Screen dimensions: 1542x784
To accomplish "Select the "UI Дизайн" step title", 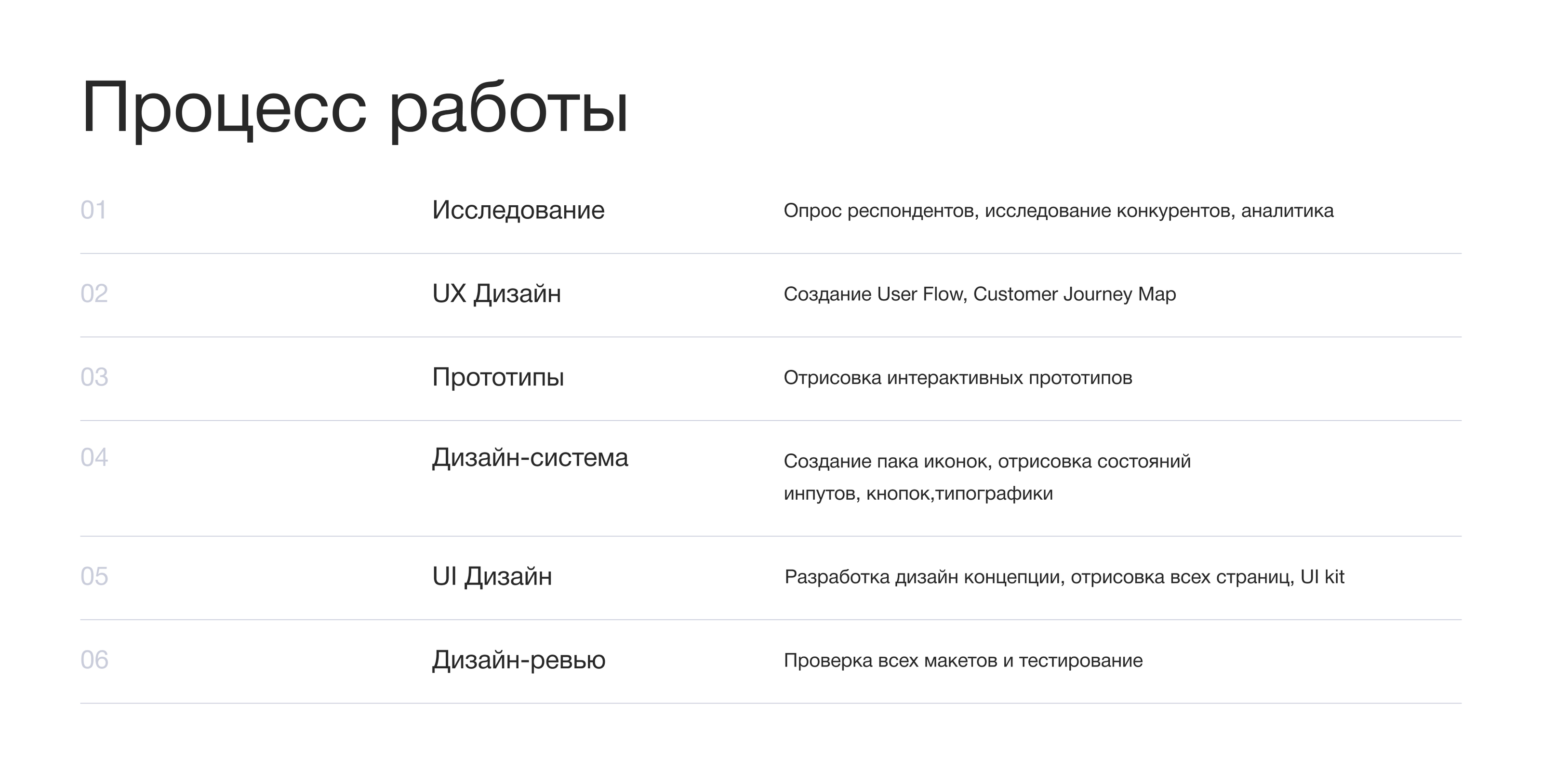I will [492, 576].
